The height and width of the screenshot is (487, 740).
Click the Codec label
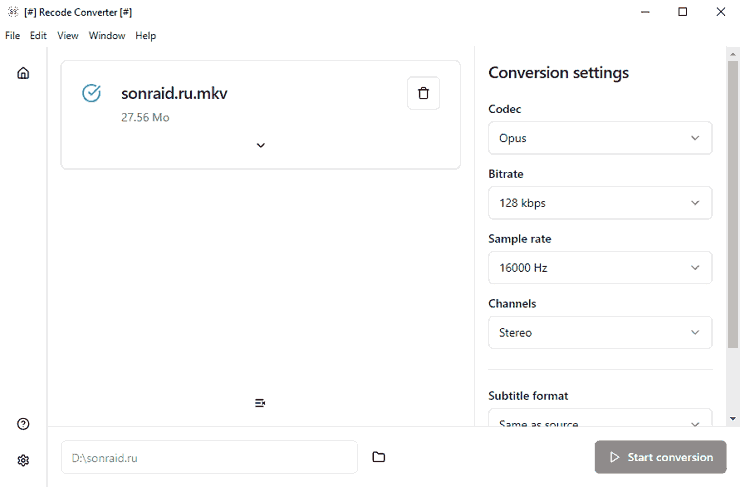[x=505, y=109]
